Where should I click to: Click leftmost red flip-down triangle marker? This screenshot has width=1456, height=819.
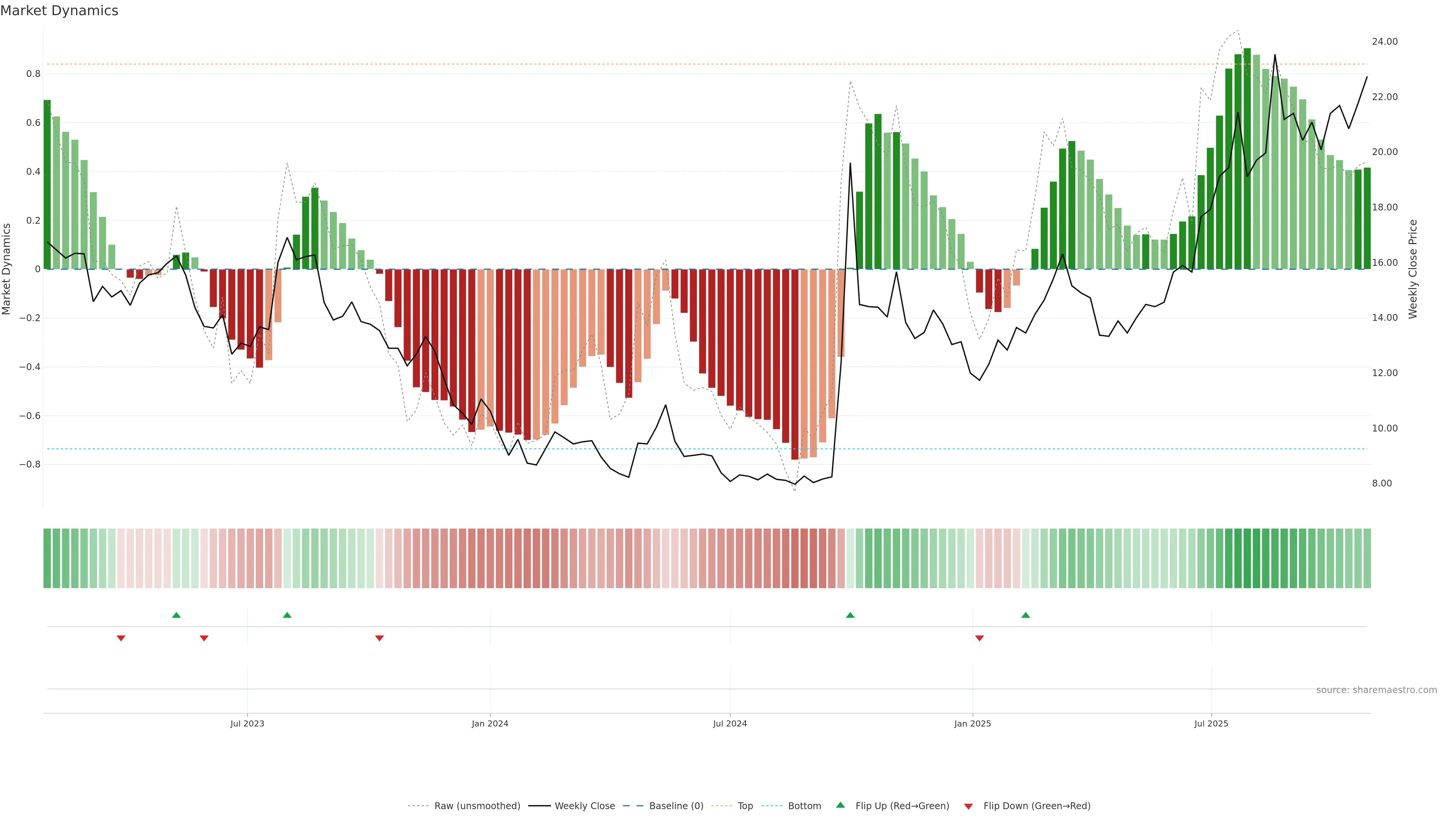pos(121,638)
